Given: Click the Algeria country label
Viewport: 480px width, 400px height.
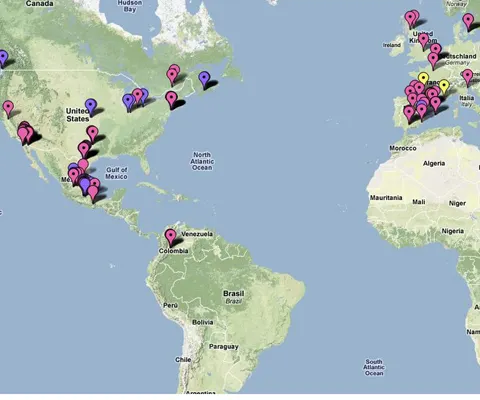Looking at the screenshot, I should pyautogui.click(x=434, y=163).
